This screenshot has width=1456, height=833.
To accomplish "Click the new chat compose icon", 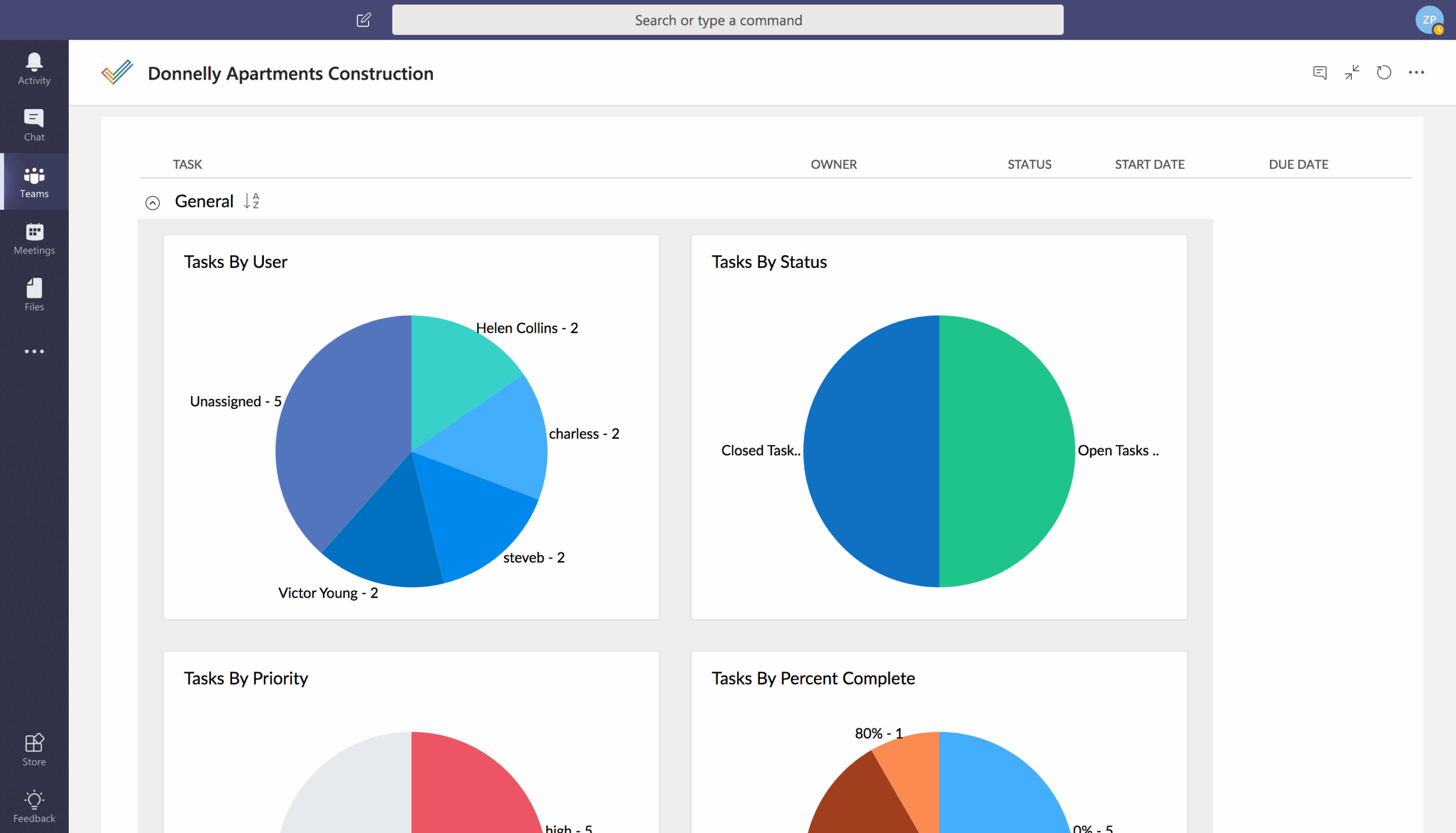I will click(363, 20).
